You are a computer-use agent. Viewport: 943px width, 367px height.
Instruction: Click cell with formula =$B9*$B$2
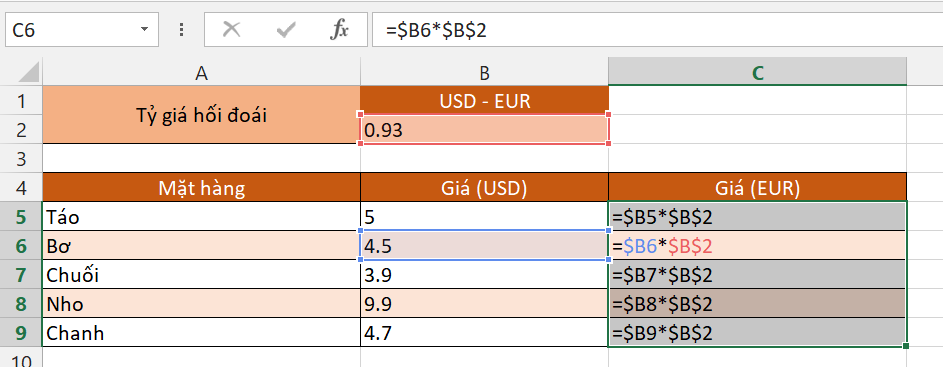[757, 333]
